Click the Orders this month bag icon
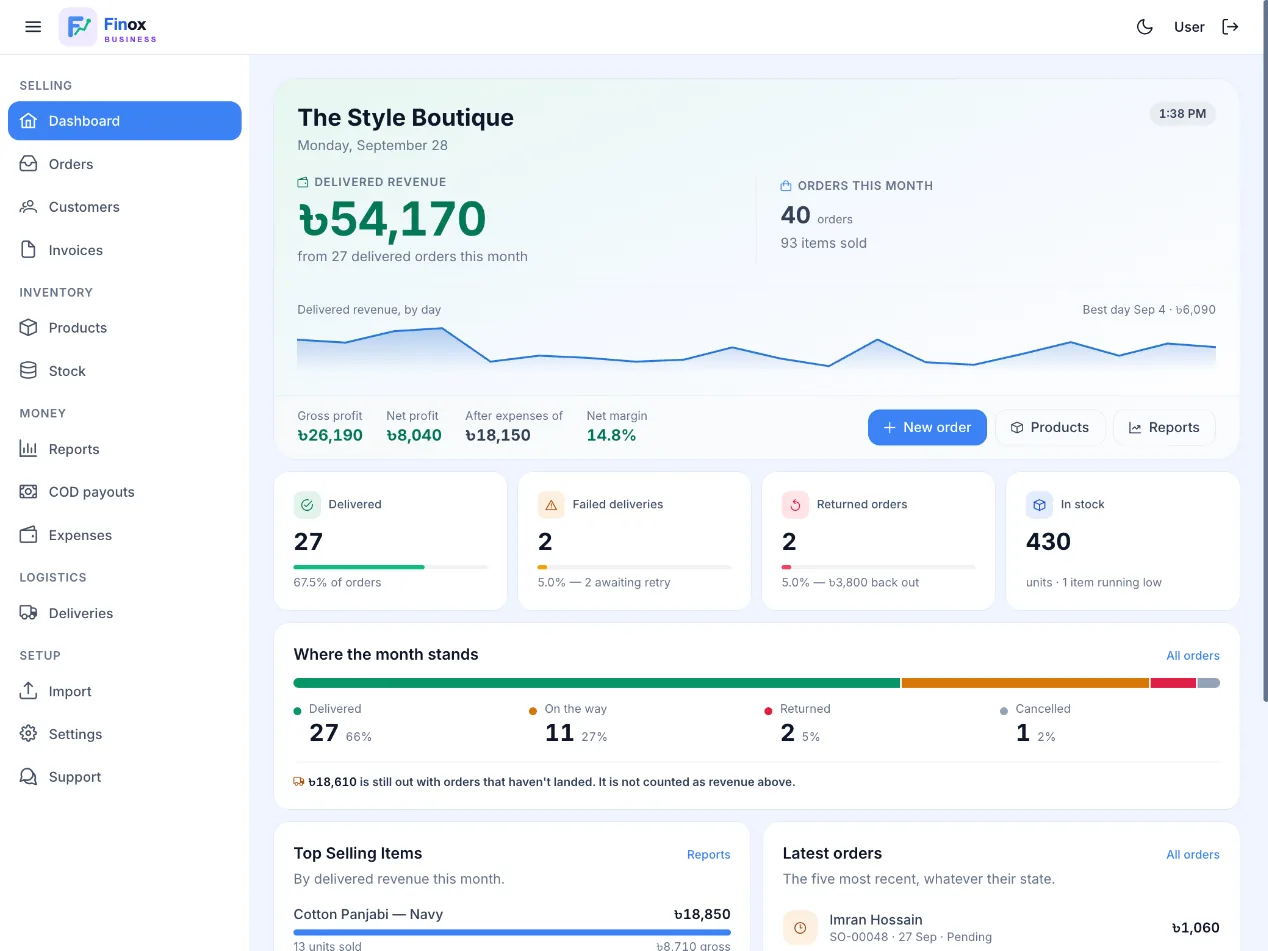Viewport: 1268px width, 951px height. 786,186
